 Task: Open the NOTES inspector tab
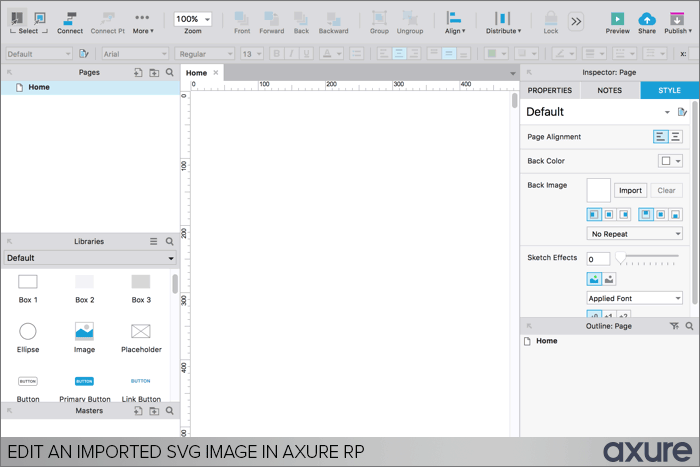609,90
